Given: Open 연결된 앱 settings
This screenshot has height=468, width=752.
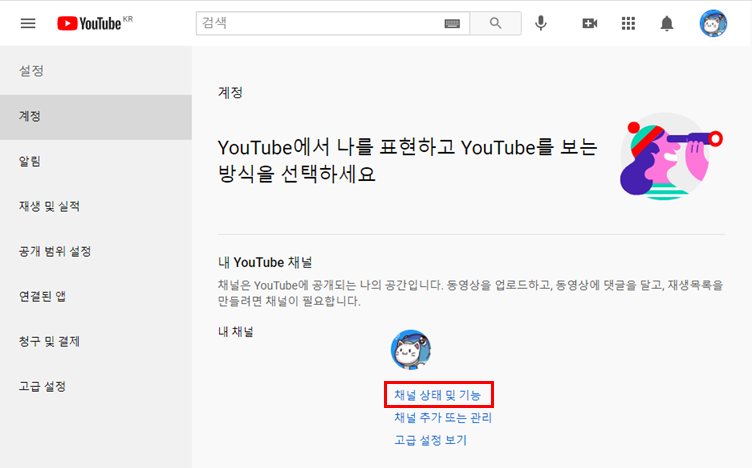Looking at the screenshot, I should (x=96, y=296).
